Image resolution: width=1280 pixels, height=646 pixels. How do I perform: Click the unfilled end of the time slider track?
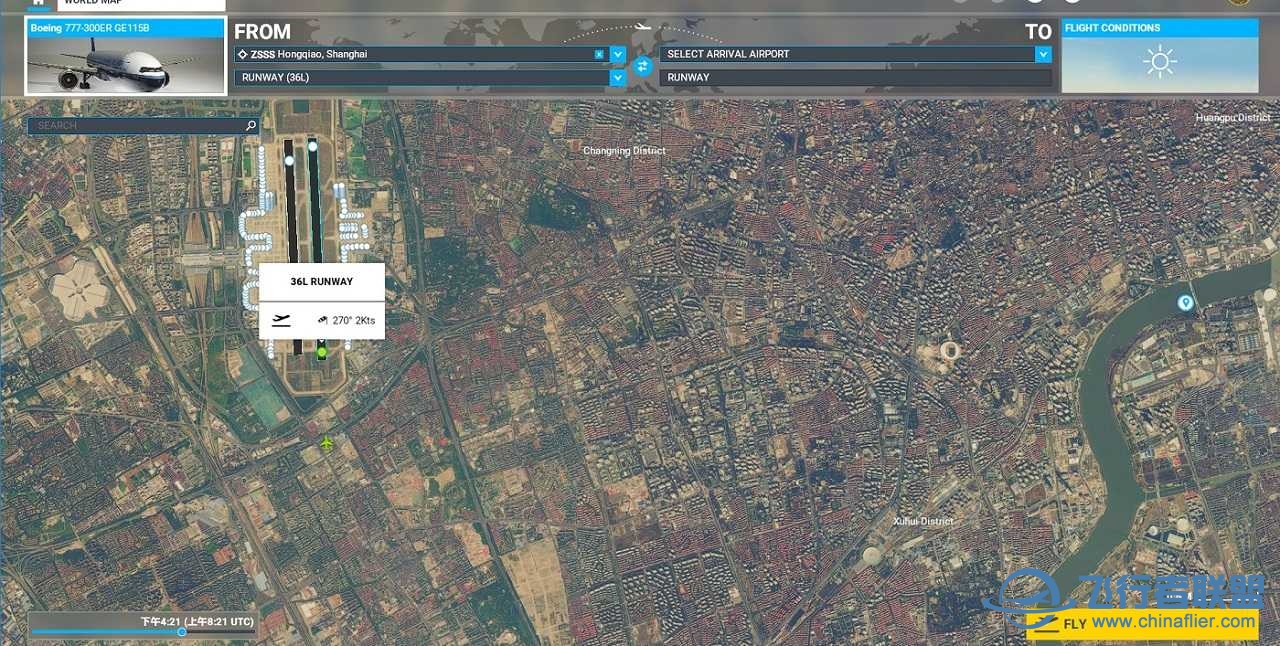220,632
